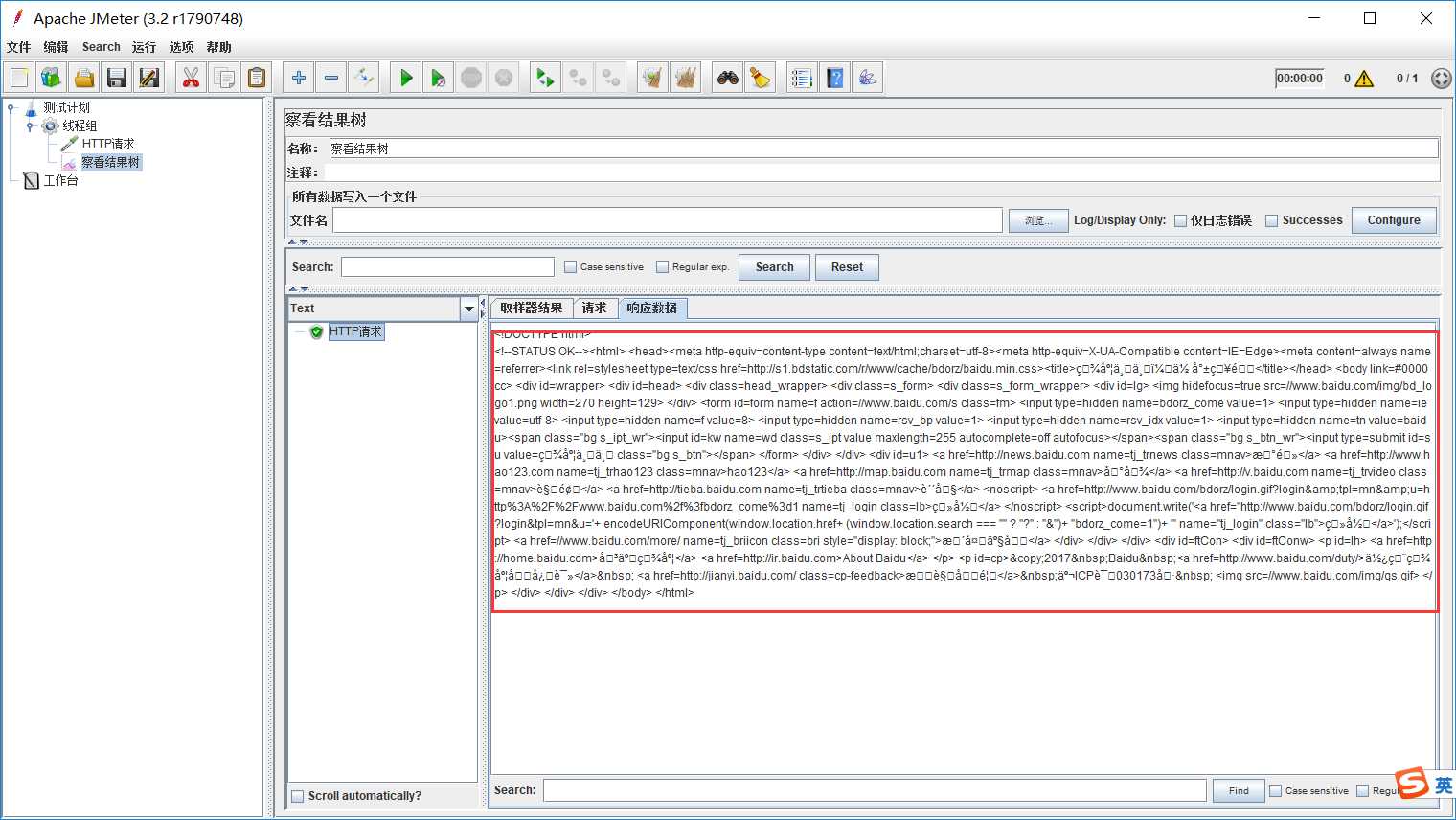The width and height of the screenshot is (1456, 820).
Task: Open Help with the question-mark book icon
Action: click(x=835, y=78)
